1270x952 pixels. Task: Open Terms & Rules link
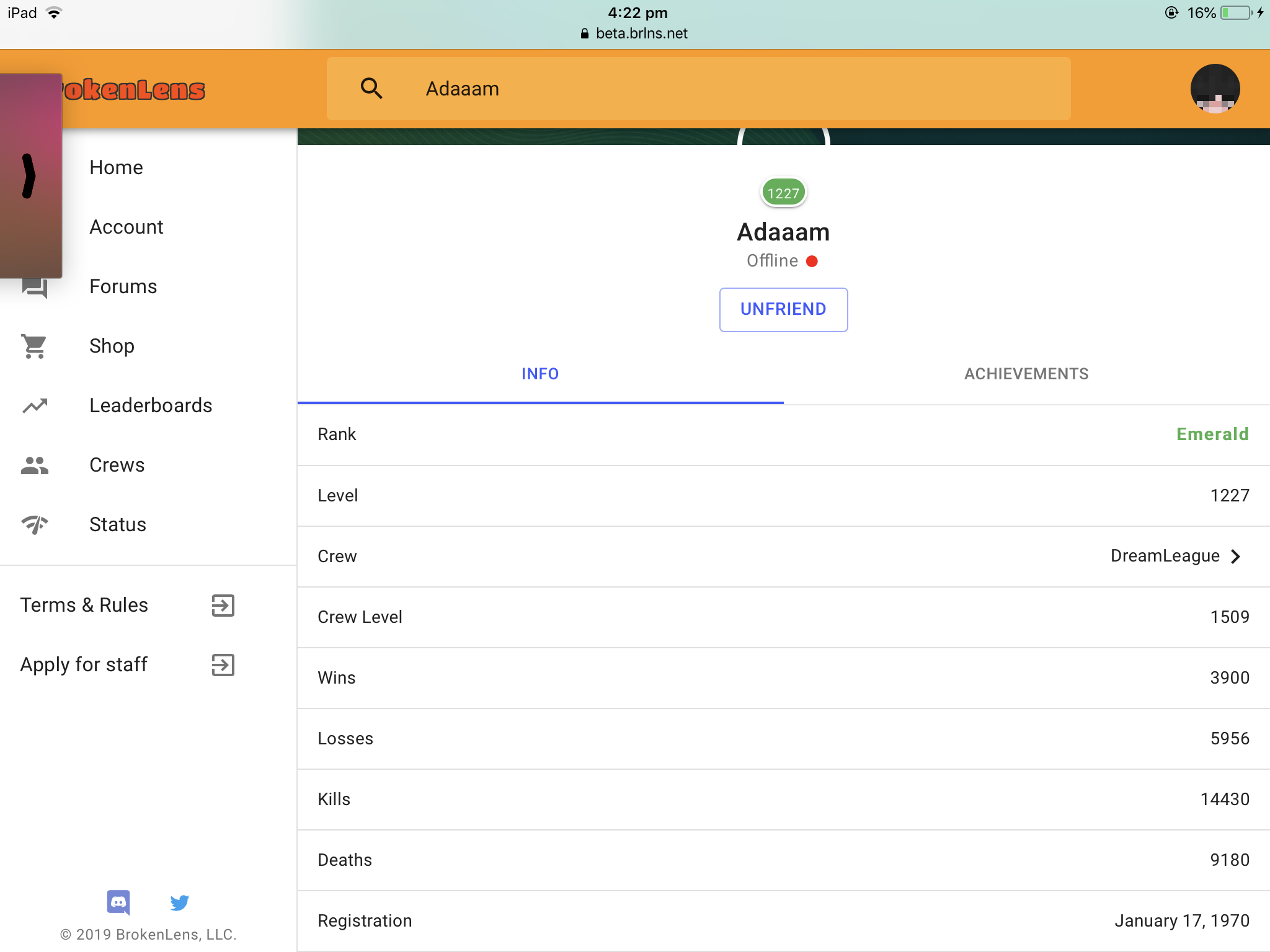(x=84, y=605)
